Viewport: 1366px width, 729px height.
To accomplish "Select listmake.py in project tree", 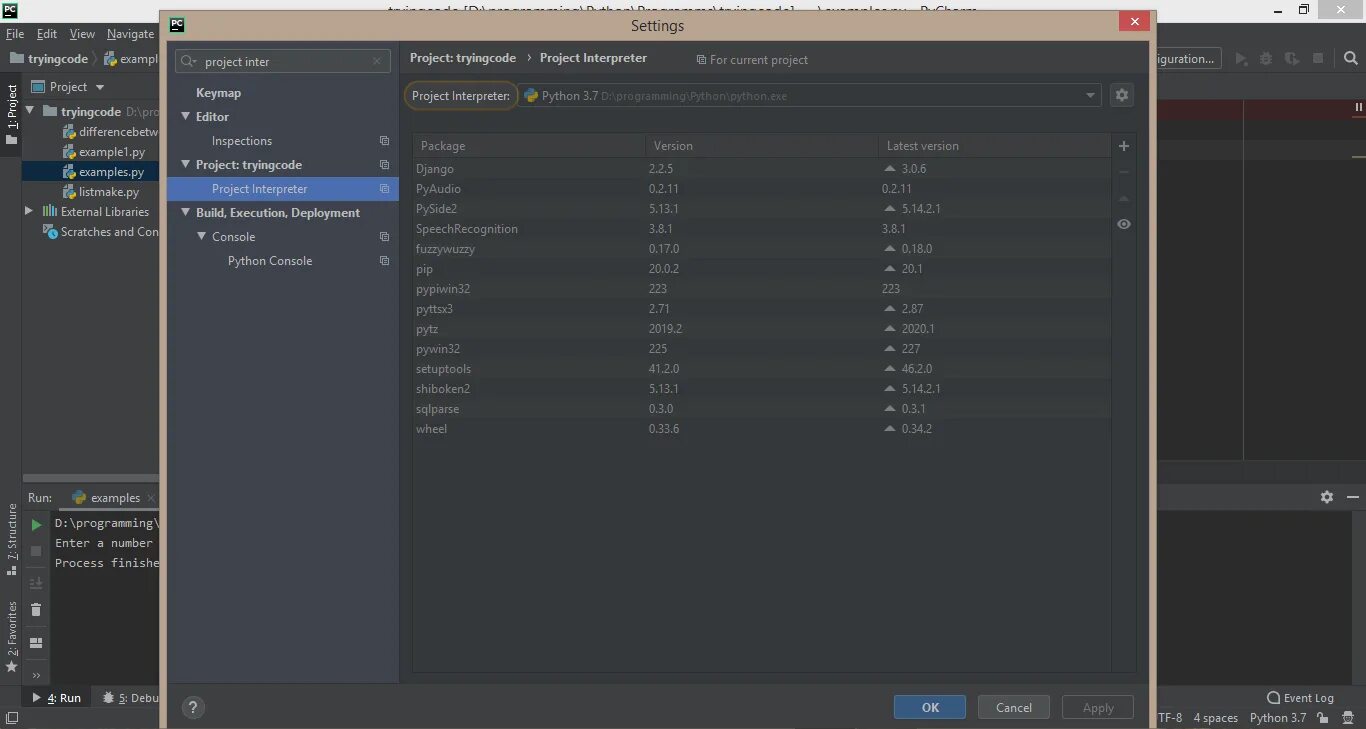I will pos(109,192).
